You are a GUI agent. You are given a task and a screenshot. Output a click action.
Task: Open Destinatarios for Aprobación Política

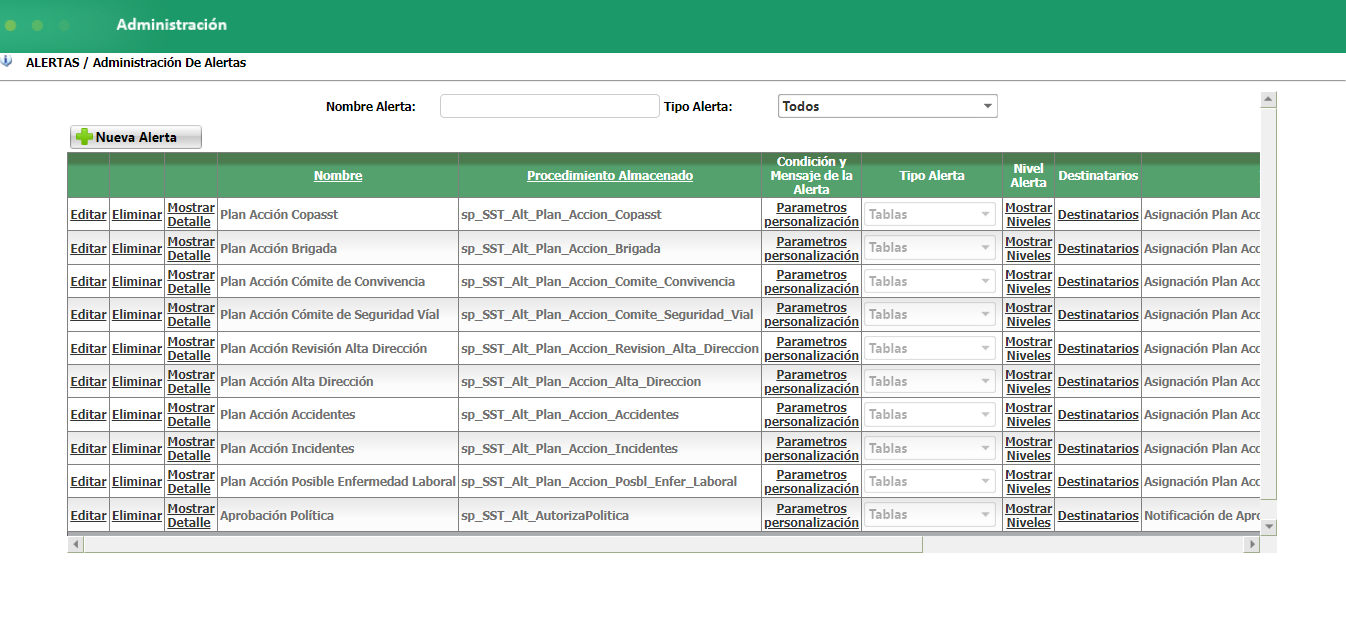coord(1098,515)
